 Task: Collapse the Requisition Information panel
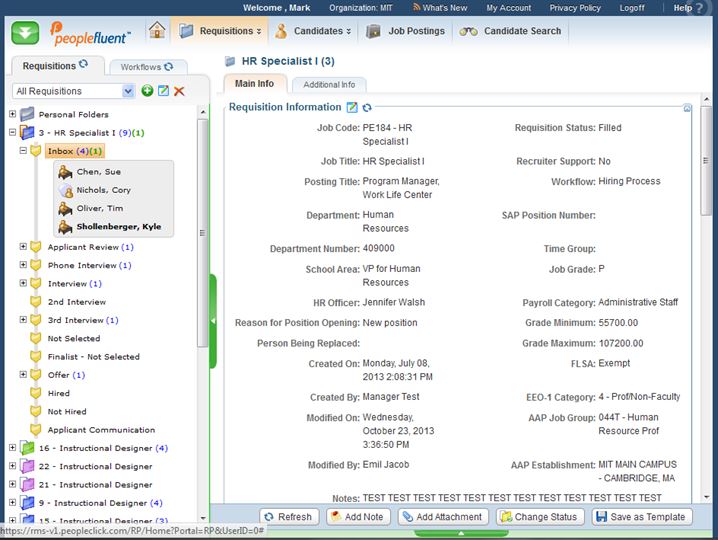coord(687,108)
